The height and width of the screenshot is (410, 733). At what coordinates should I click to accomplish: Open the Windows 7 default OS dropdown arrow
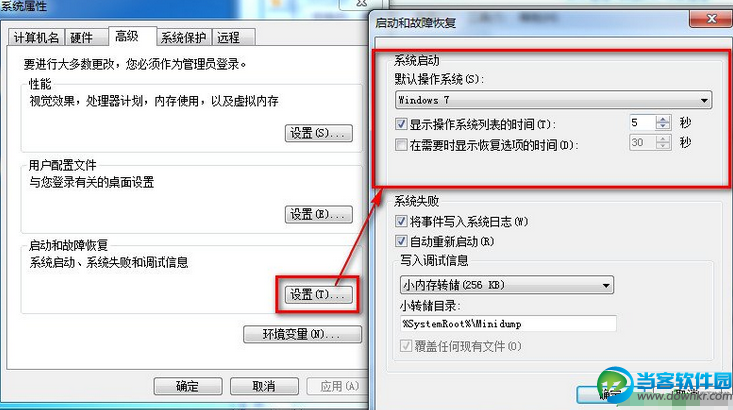[x=704, y=101]
